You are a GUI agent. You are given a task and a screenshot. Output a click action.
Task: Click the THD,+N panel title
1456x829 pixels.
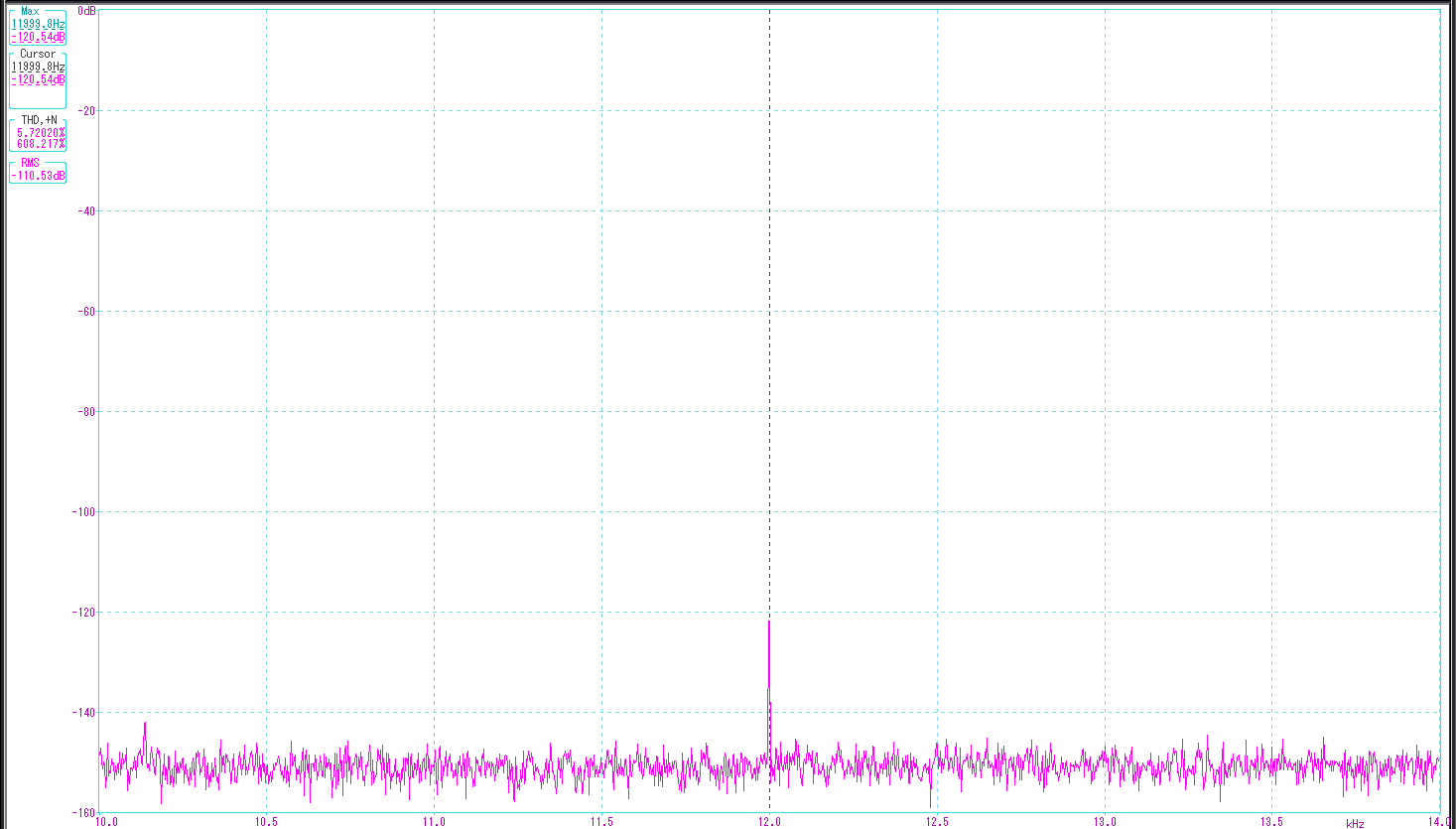coord(39,119)
